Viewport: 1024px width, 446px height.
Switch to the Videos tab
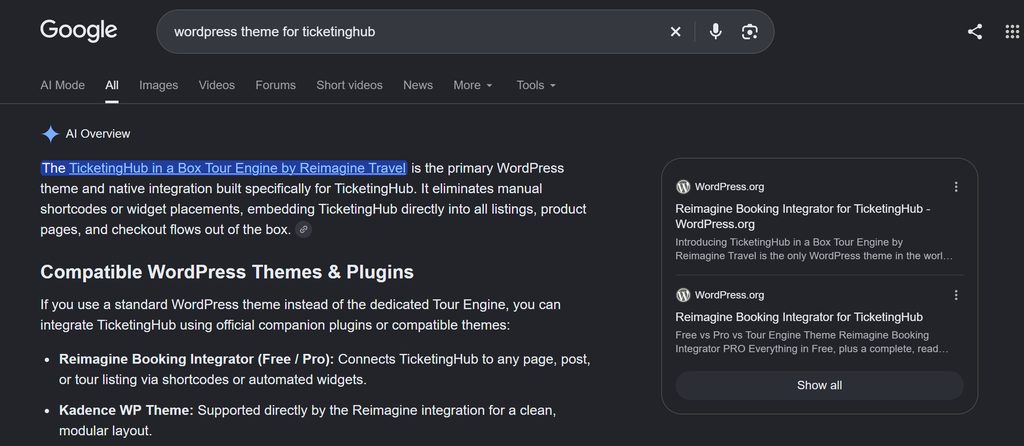217,85
